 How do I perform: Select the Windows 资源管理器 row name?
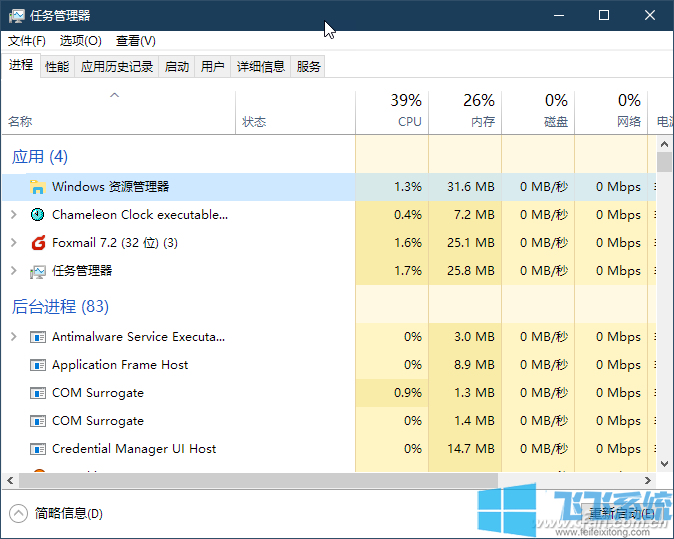(110, 187)
